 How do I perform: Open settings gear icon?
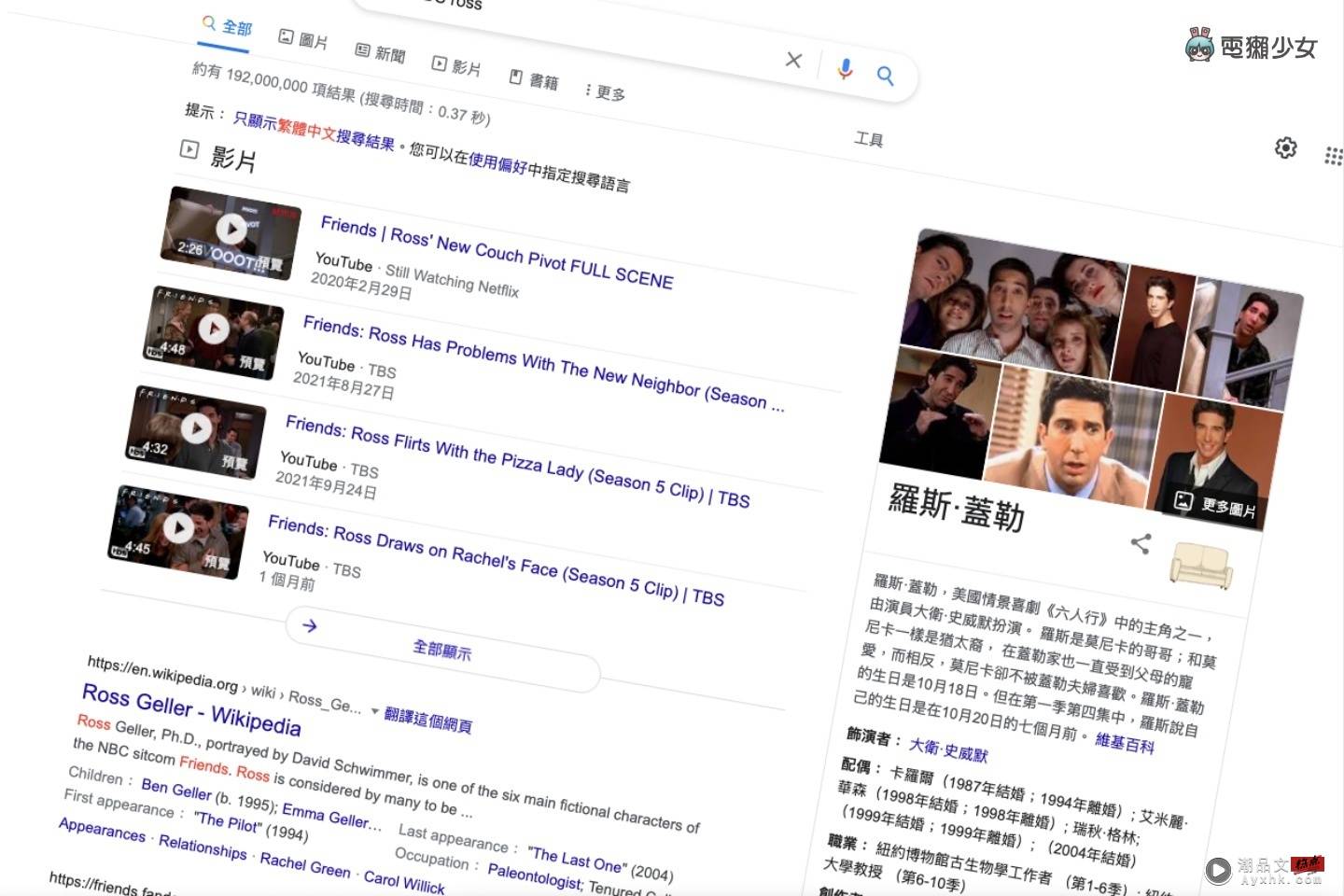[x=1286, y=147]
